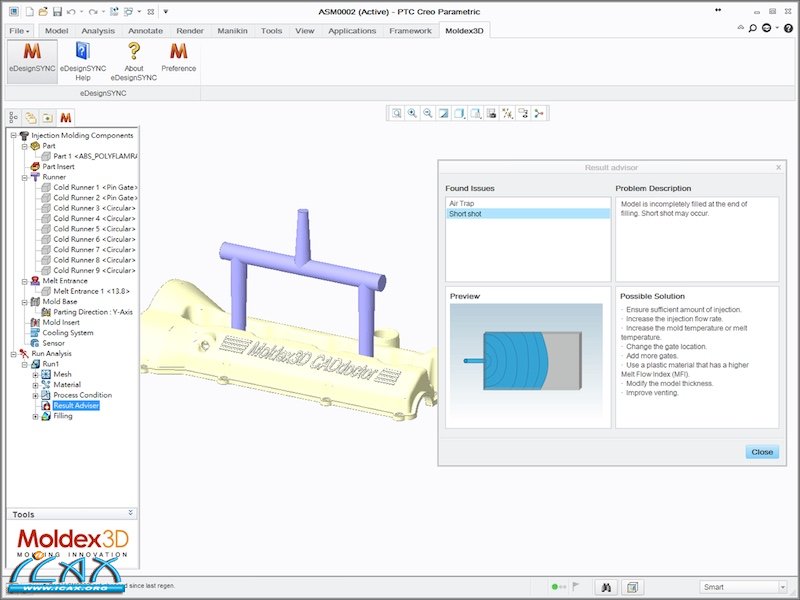Open the File menu

click(18, 31)
